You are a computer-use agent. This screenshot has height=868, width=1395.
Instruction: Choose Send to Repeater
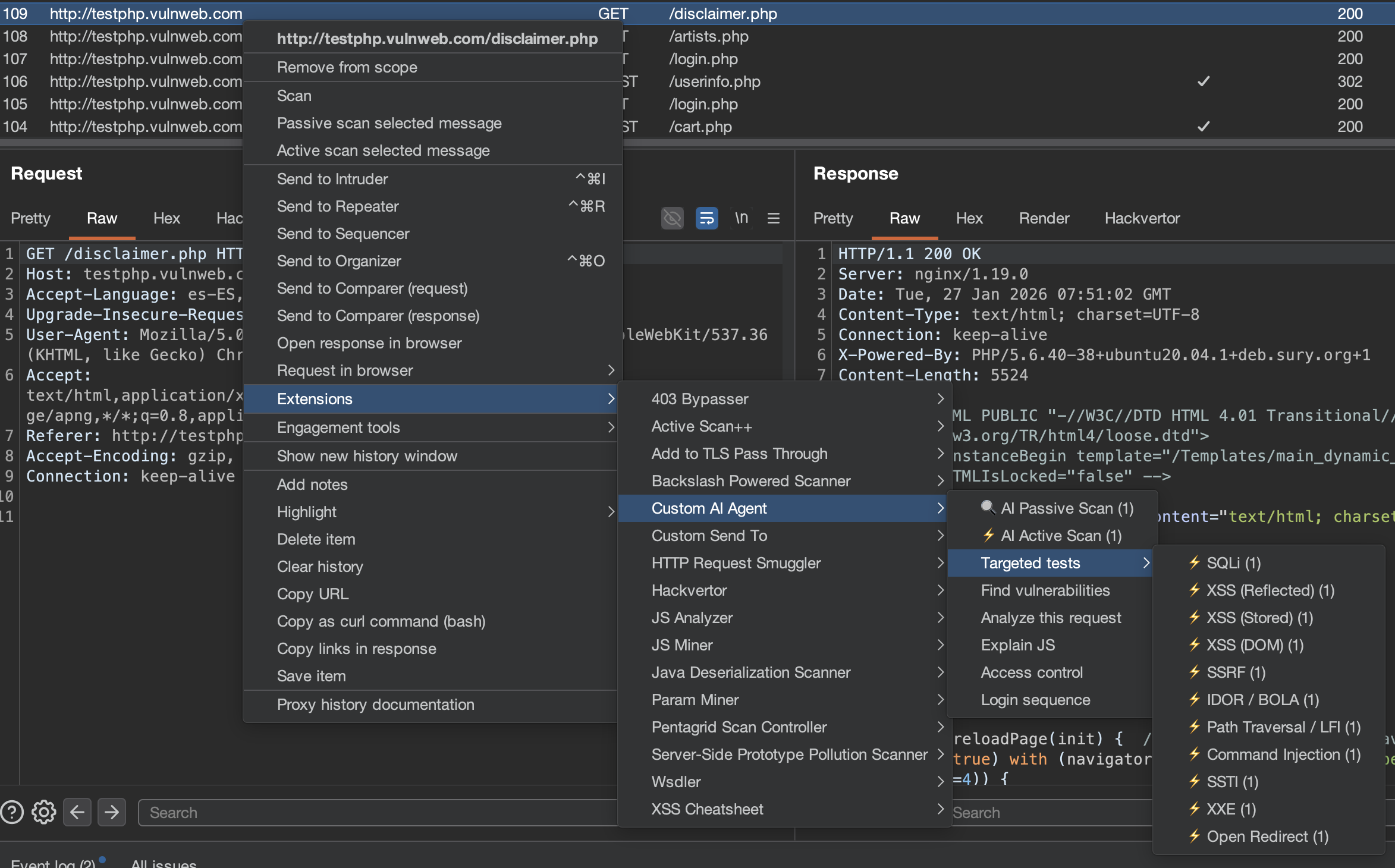click(338, 206)
